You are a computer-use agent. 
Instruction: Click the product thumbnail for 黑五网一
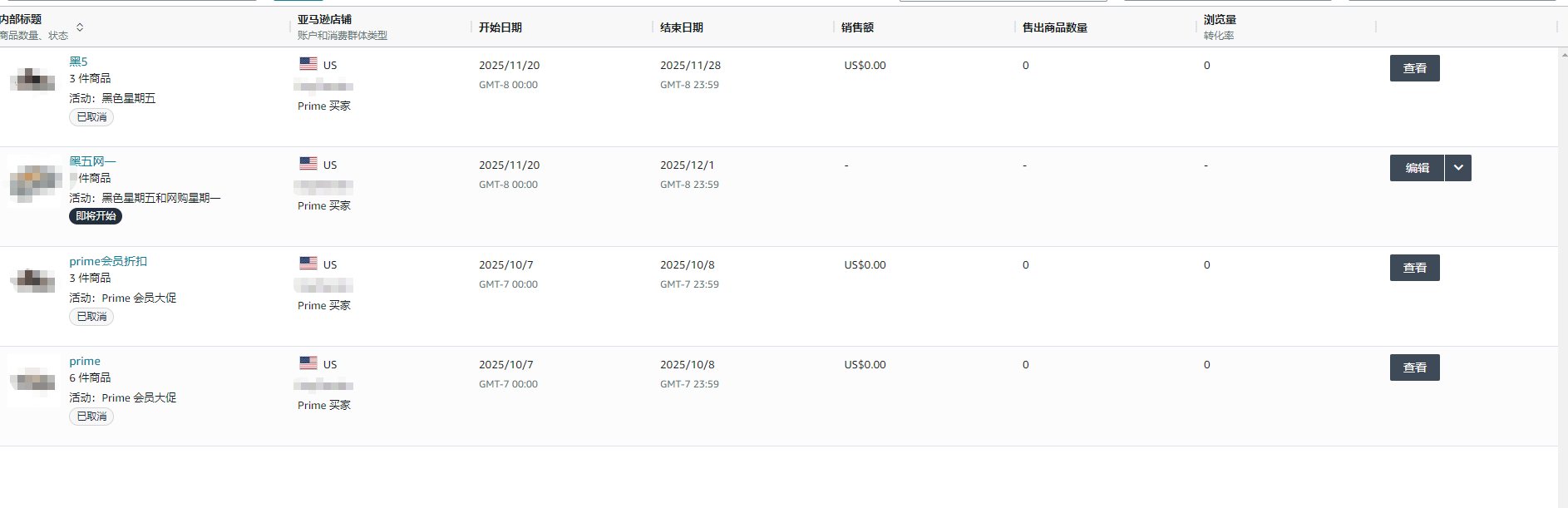click(36, 180)
